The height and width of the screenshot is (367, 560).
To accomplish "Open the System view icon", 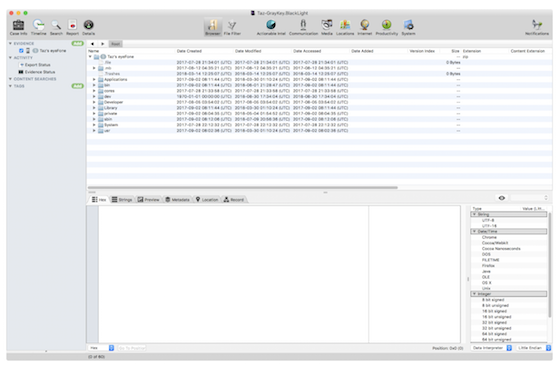I will coord(408,27).
